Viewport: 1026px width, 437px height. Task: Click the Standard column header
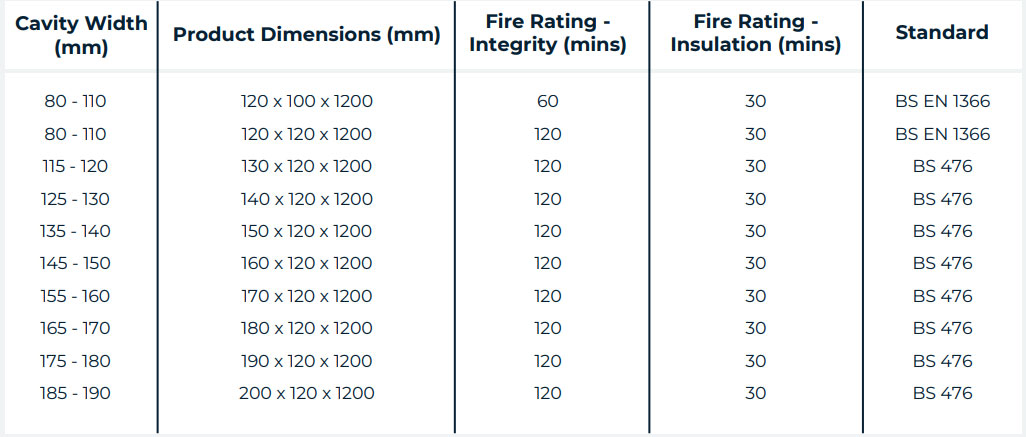(x=941, y=32)
